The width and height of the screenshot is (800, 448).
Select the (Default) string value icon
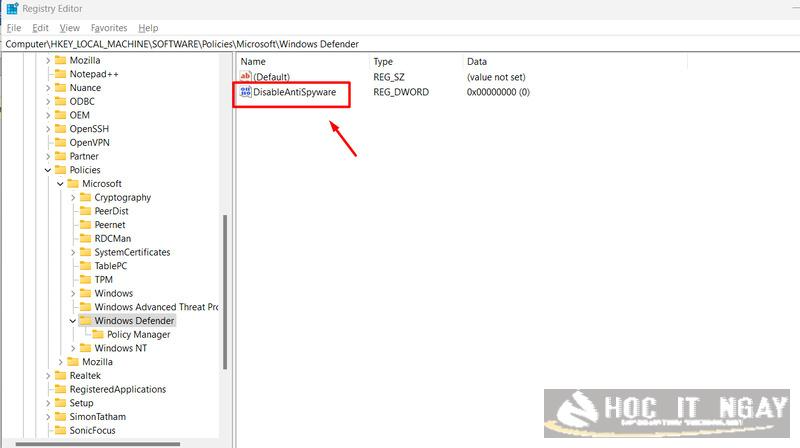[x=245, y=77]
